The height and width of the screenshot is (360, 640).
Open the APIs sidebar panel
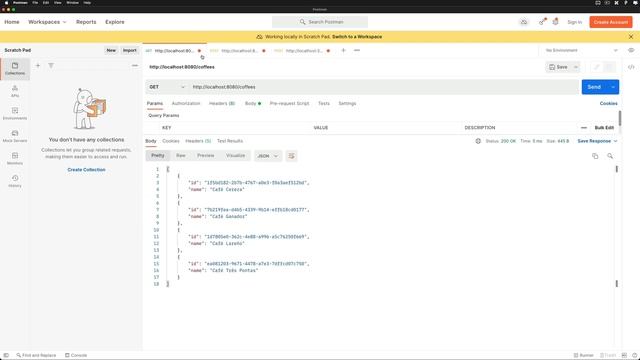(x=15, y=91)
